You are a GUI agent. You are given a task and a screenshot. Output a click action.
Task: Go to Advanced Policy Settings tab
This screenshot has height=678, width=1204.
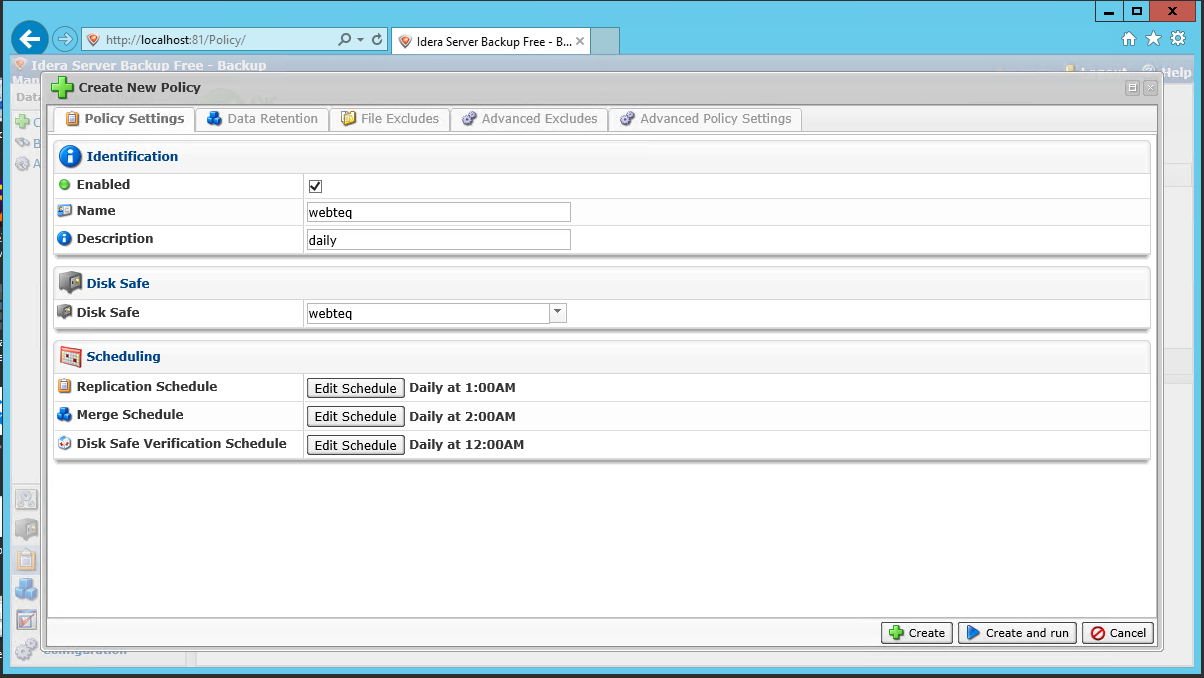pyautogui.click(x=706, y=119)
